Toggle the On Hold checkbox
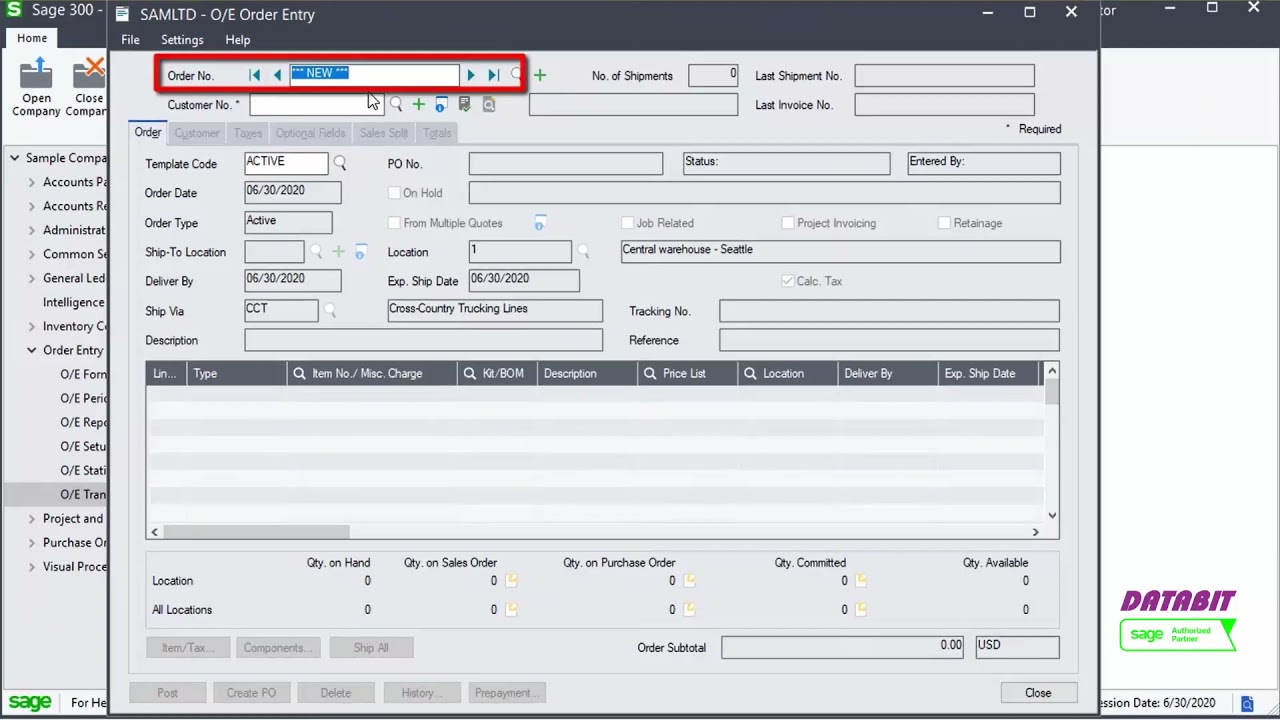 tap(394, 193)
